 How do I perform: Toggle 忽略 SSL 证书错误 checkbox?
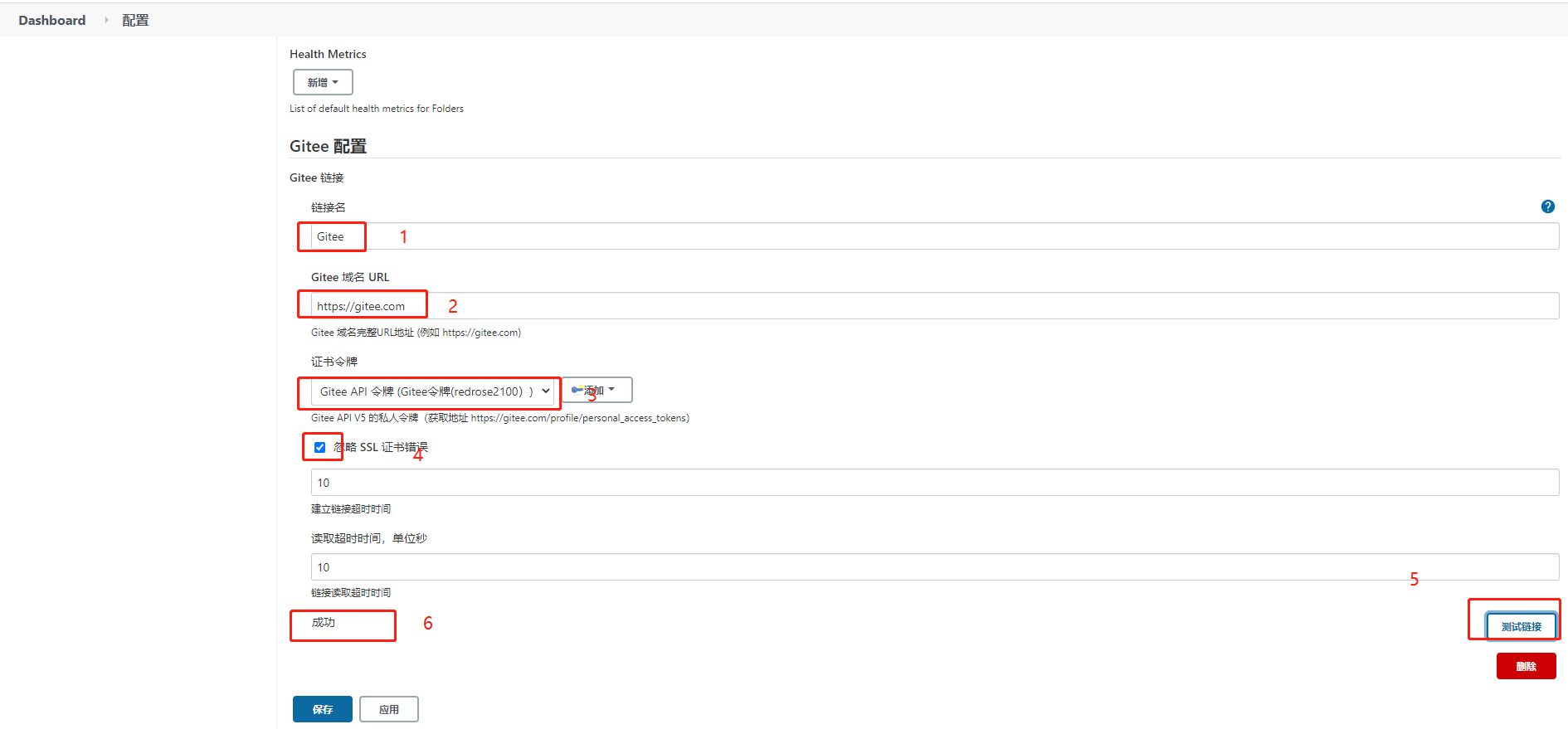[x=319, y=447]
